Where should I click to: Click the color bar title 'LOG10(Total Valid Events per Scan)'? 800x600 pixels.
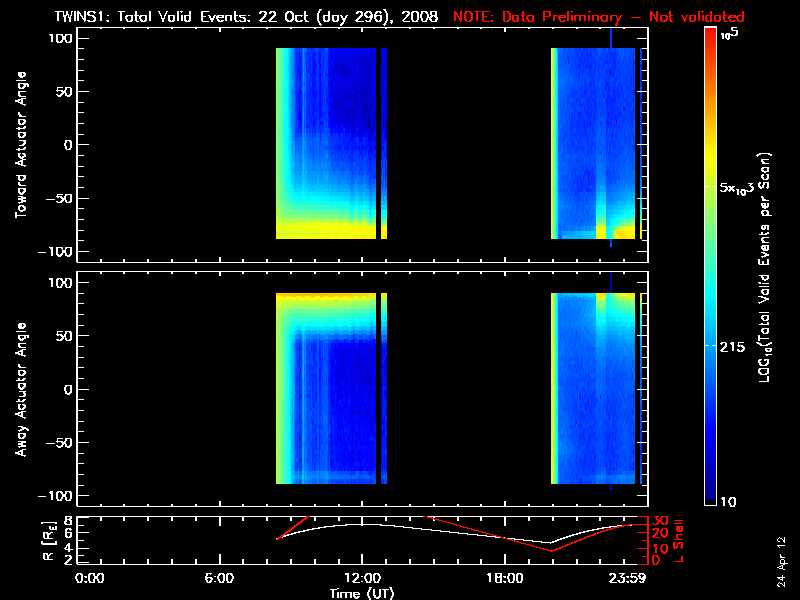point(767,270)
